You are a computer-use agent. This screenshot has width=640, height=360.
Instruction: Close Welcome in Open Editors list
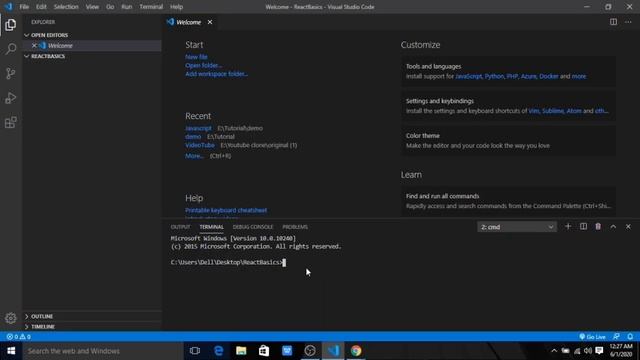pyautogui.click(x=34, y=46)
